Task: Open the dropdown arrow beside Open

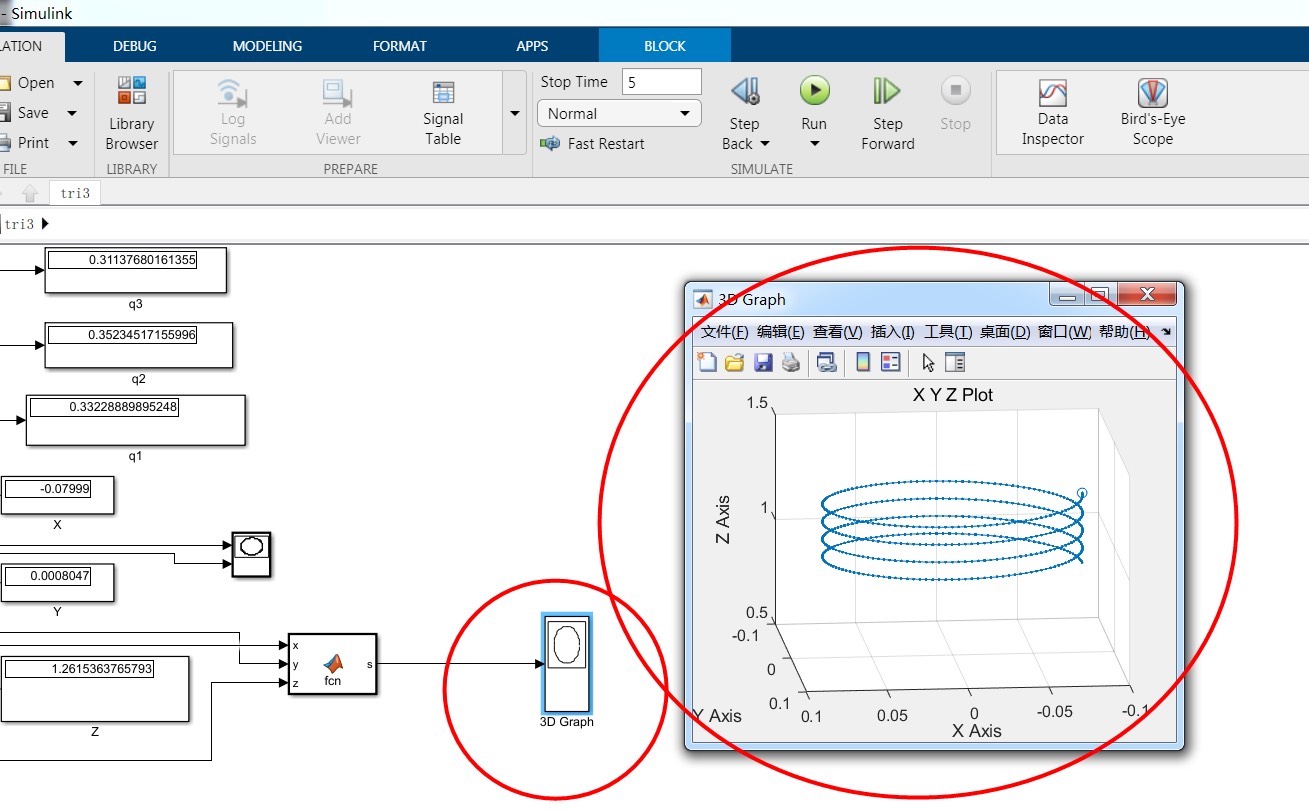Action: 77,84
